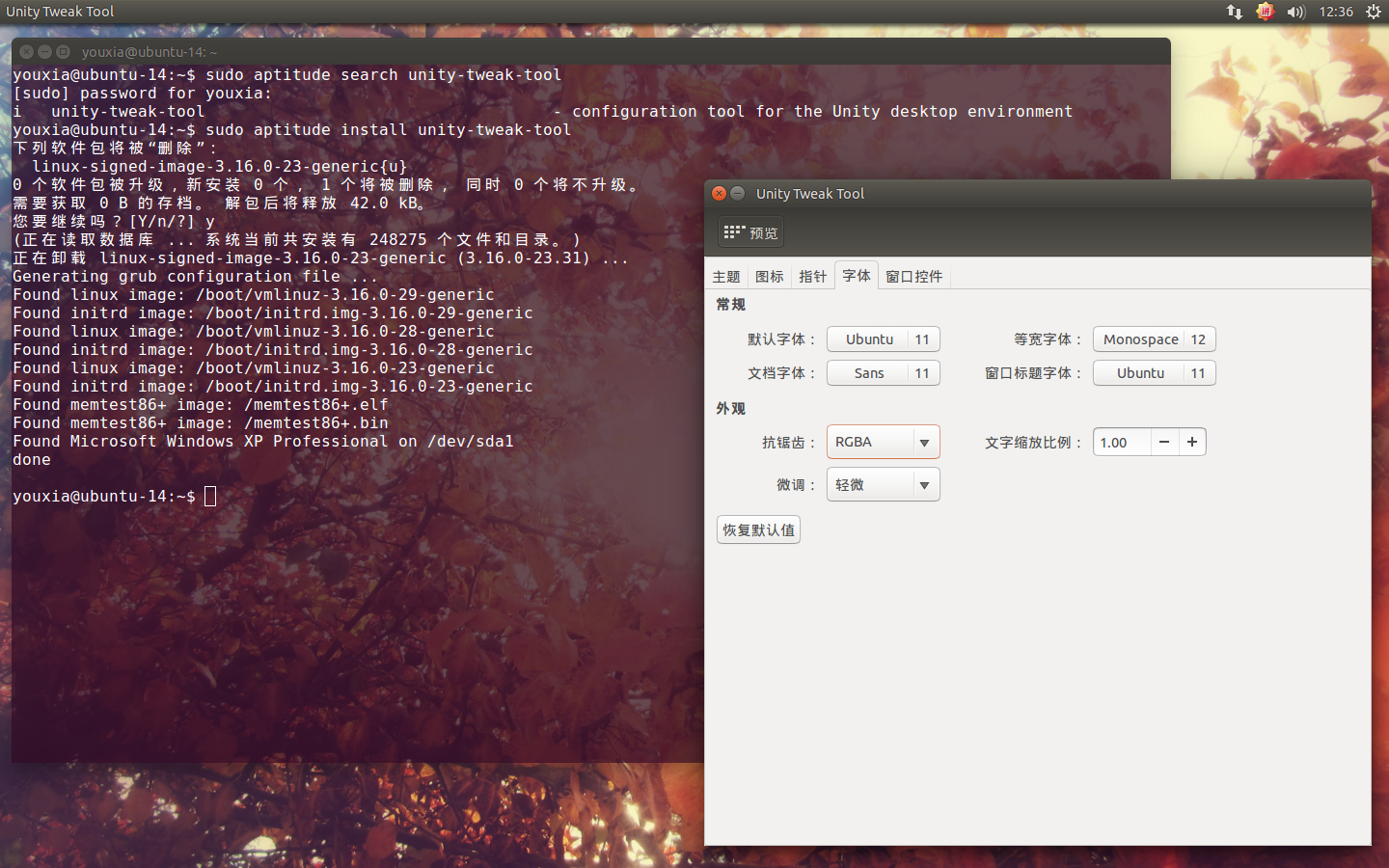Open the 预览 overview button
This screenshot has height=868, width=1389.
tap(750, 232)
